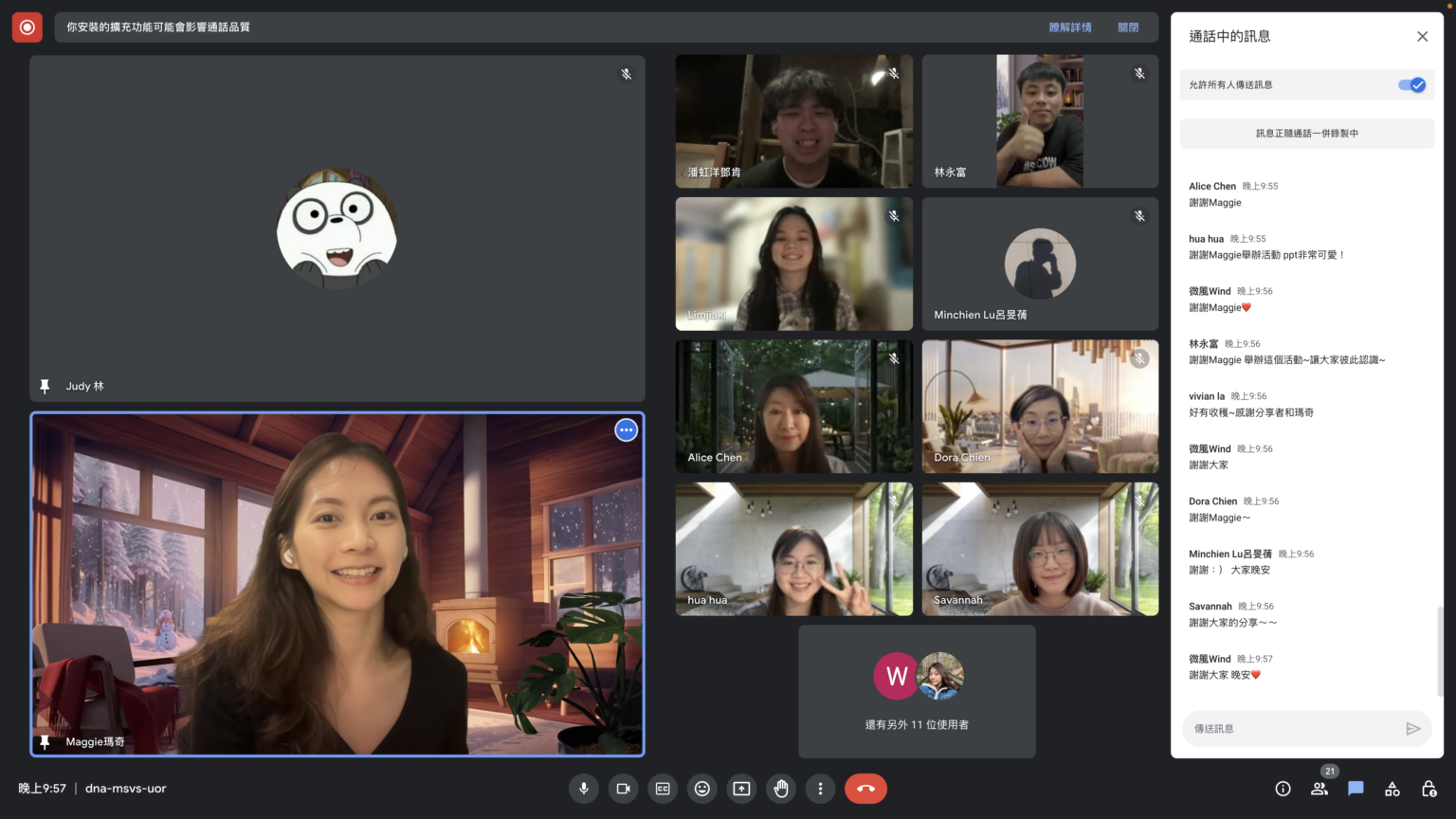Click the send message input field
This screenshot has height=819, width=1456.
(1294, 729)
